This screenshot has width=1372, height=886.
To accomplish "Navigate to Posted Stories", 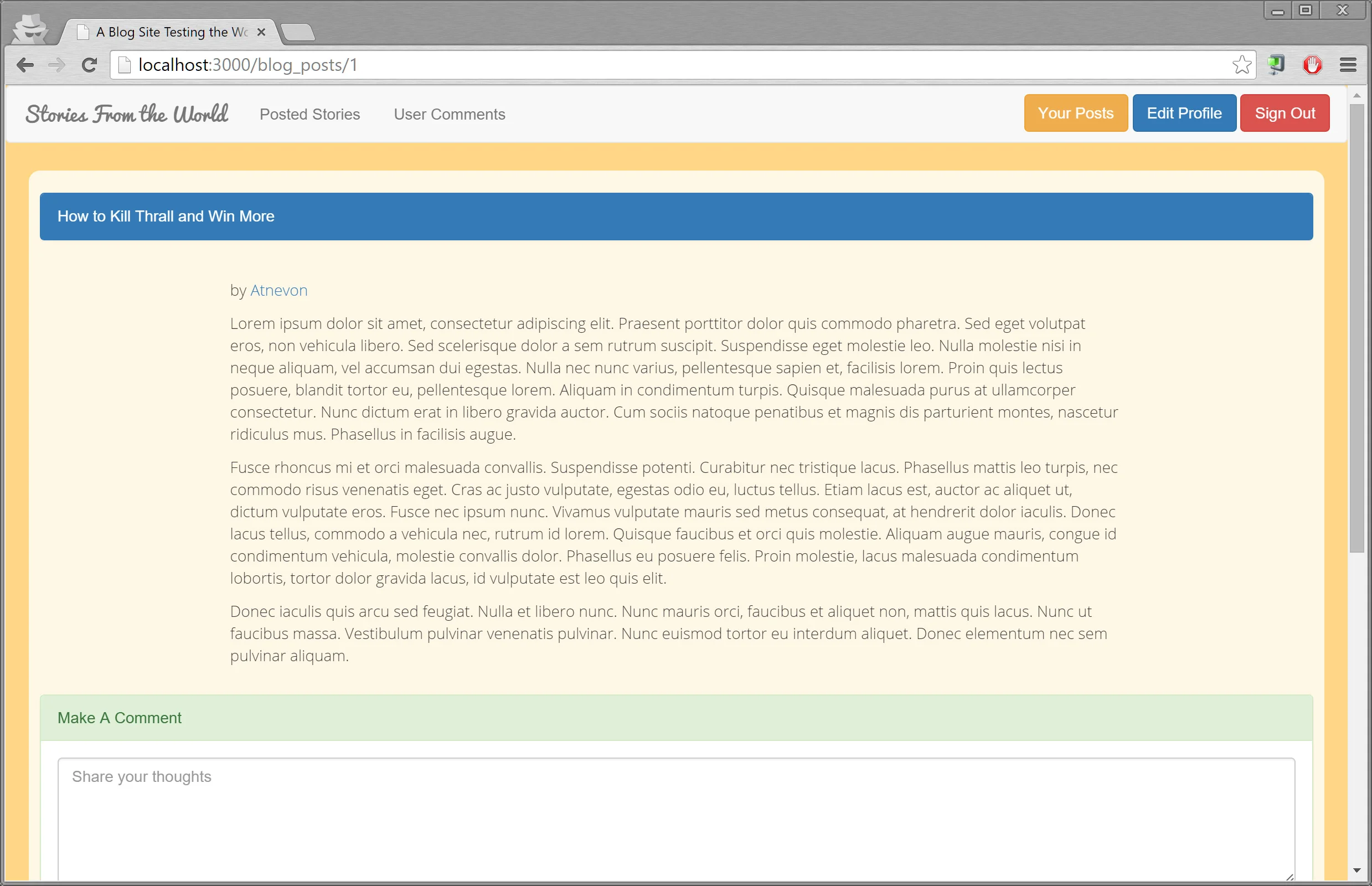I will (310, 114).
